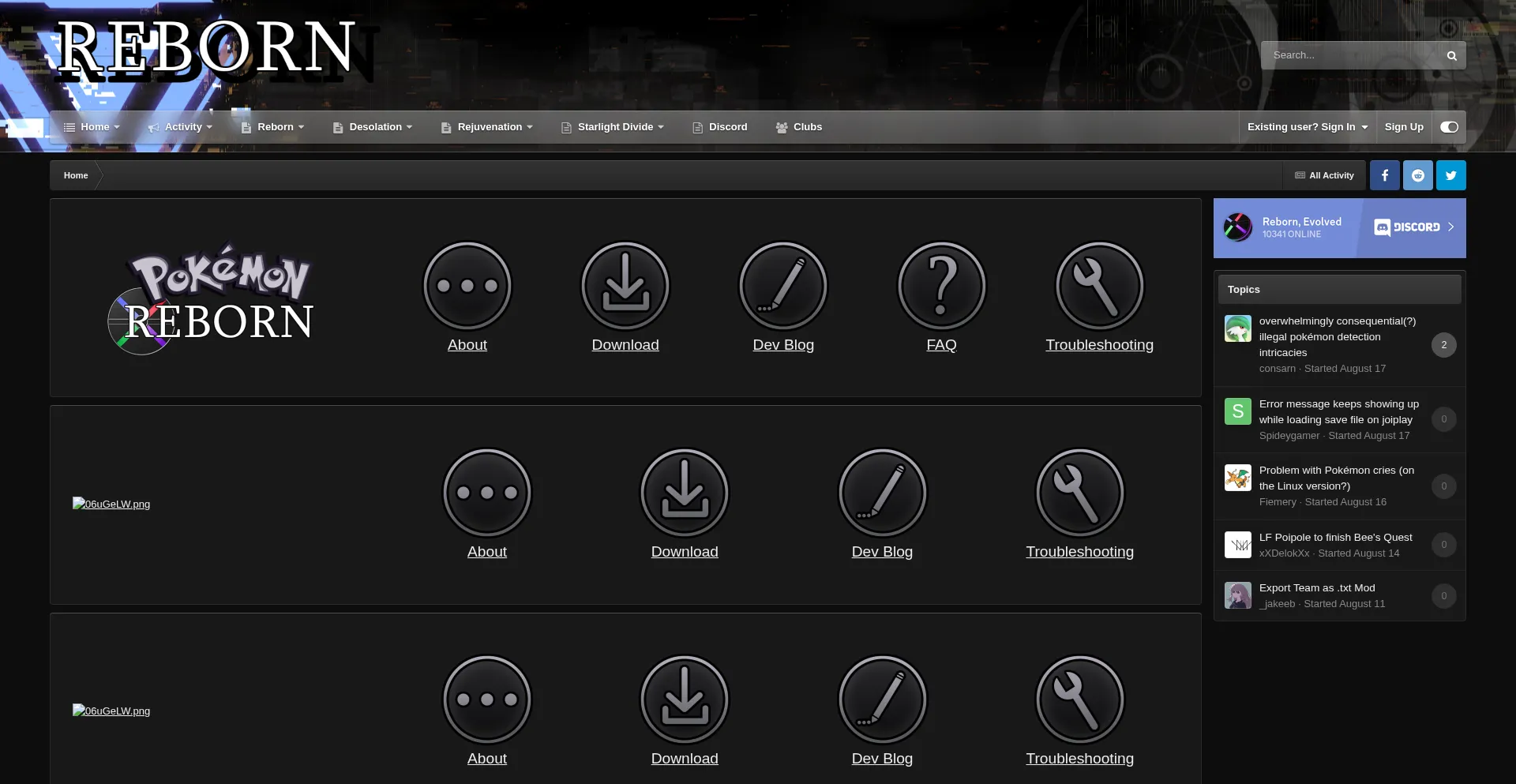The height and width of the screenshot is (784, 1516).
Task: Click _jakeeb's avatar in Topics
Action: pos(1238,595)
